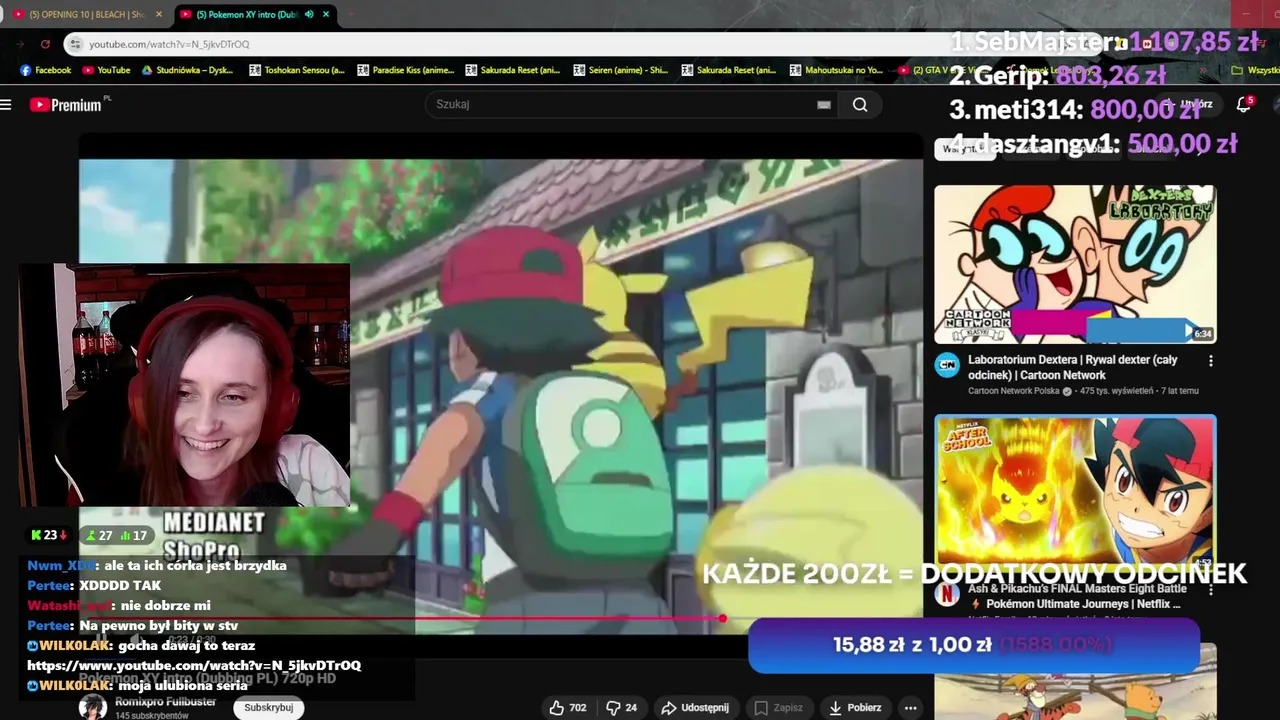Open the Studniówka Drive bookmark
Viewport: 1280px width, 720px height.
click(187, 70)
